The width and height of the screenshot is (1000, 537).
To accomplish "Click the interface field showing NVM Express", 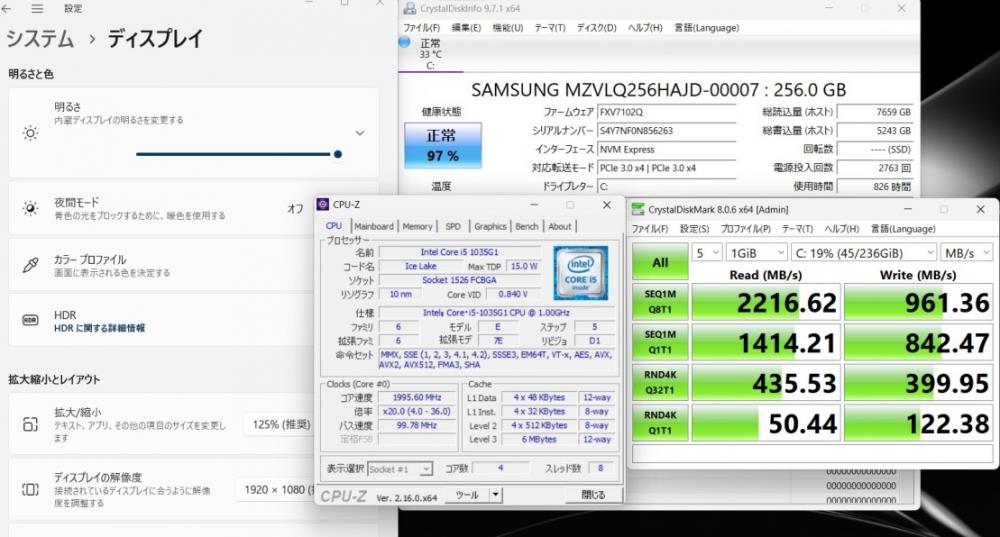I will click(x=666, y=149).
